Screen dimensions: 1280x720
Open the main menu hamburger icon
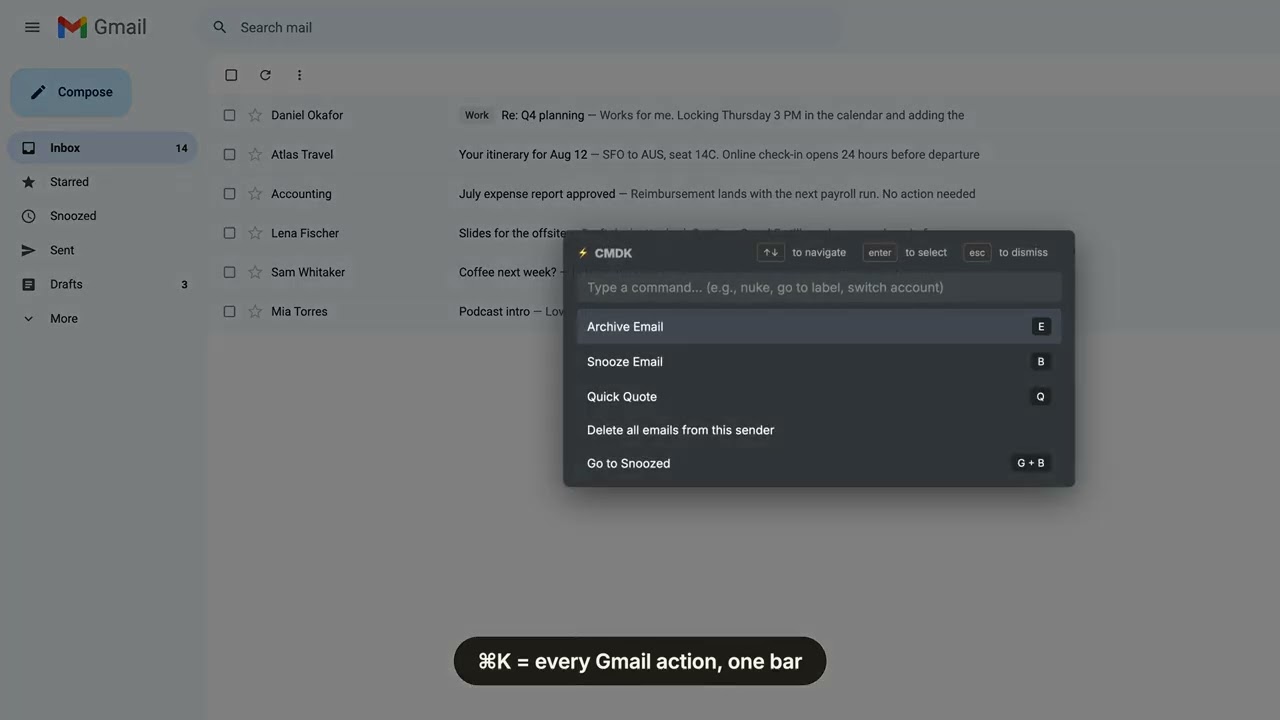coord(32,27)
